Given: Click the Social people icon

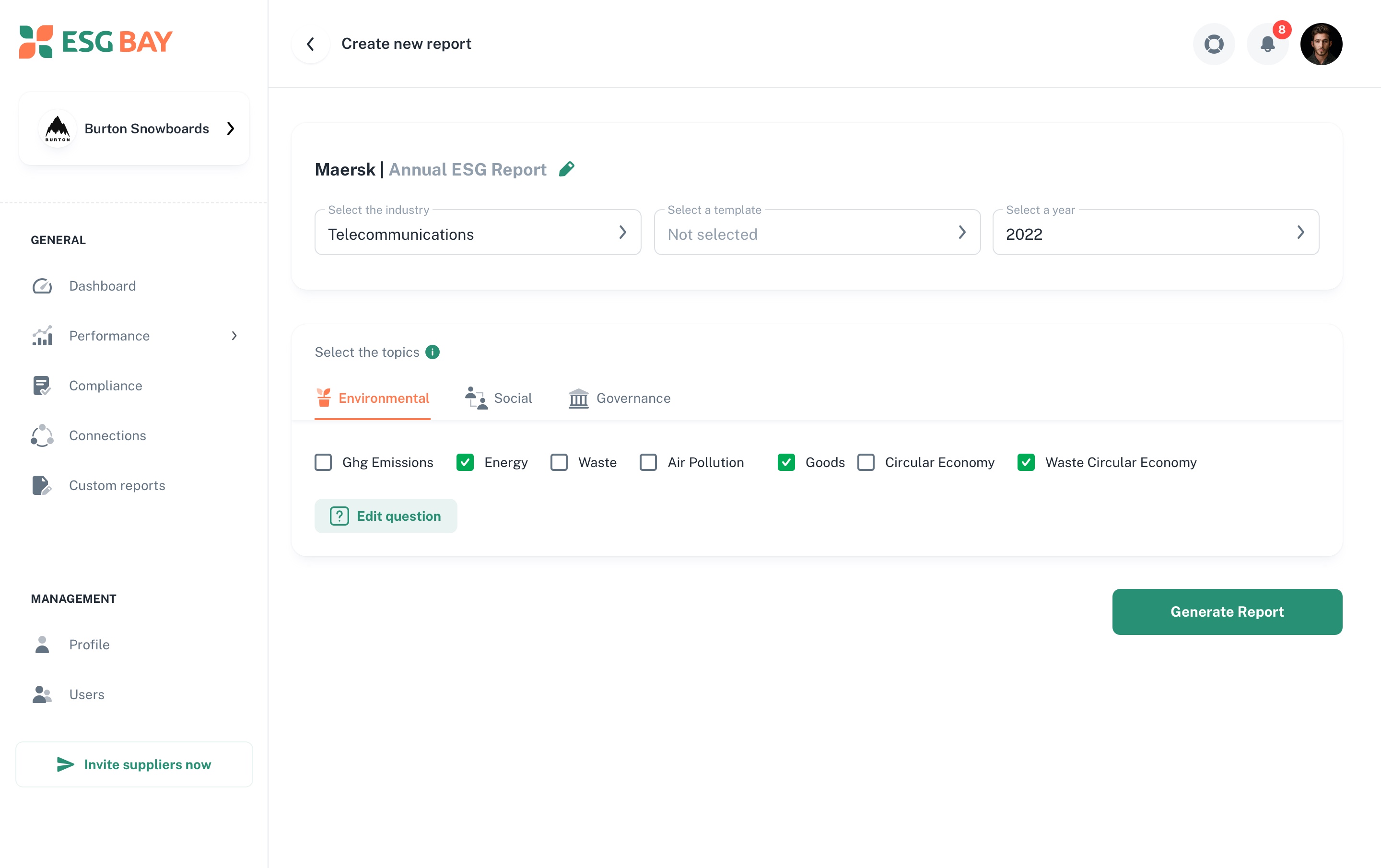Looking at the screenshot, I should (476, 398).
